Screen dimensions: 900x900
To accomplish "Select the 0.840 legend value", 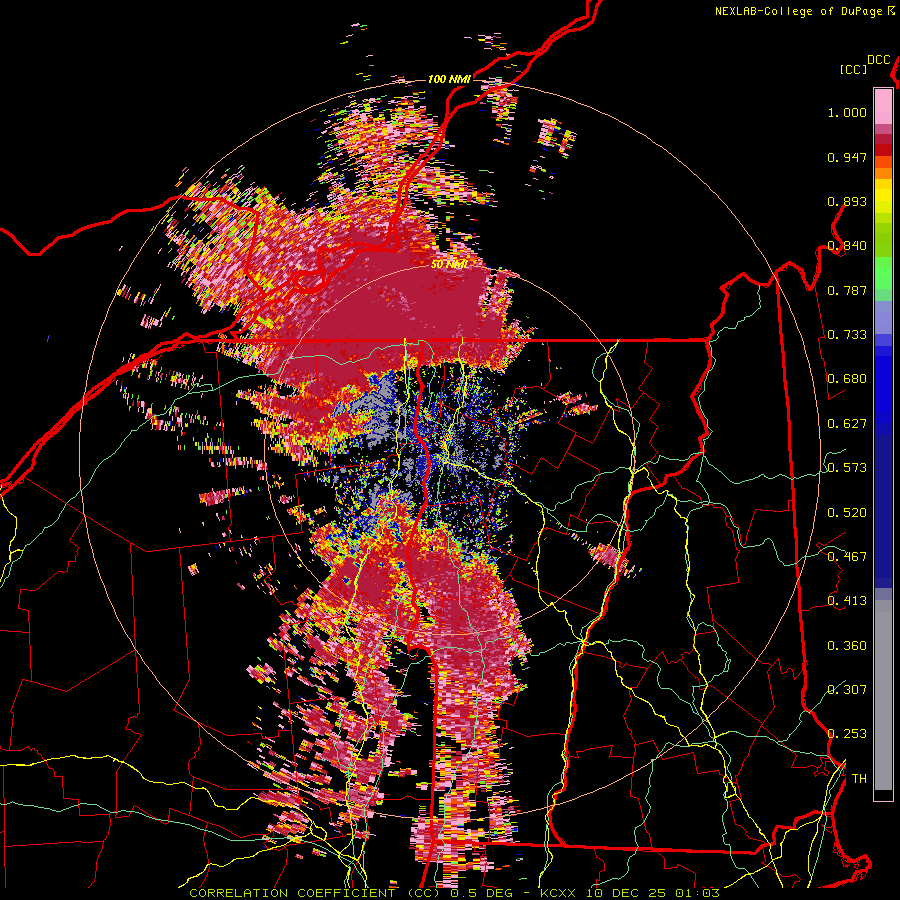I will (x=847, y=246).
